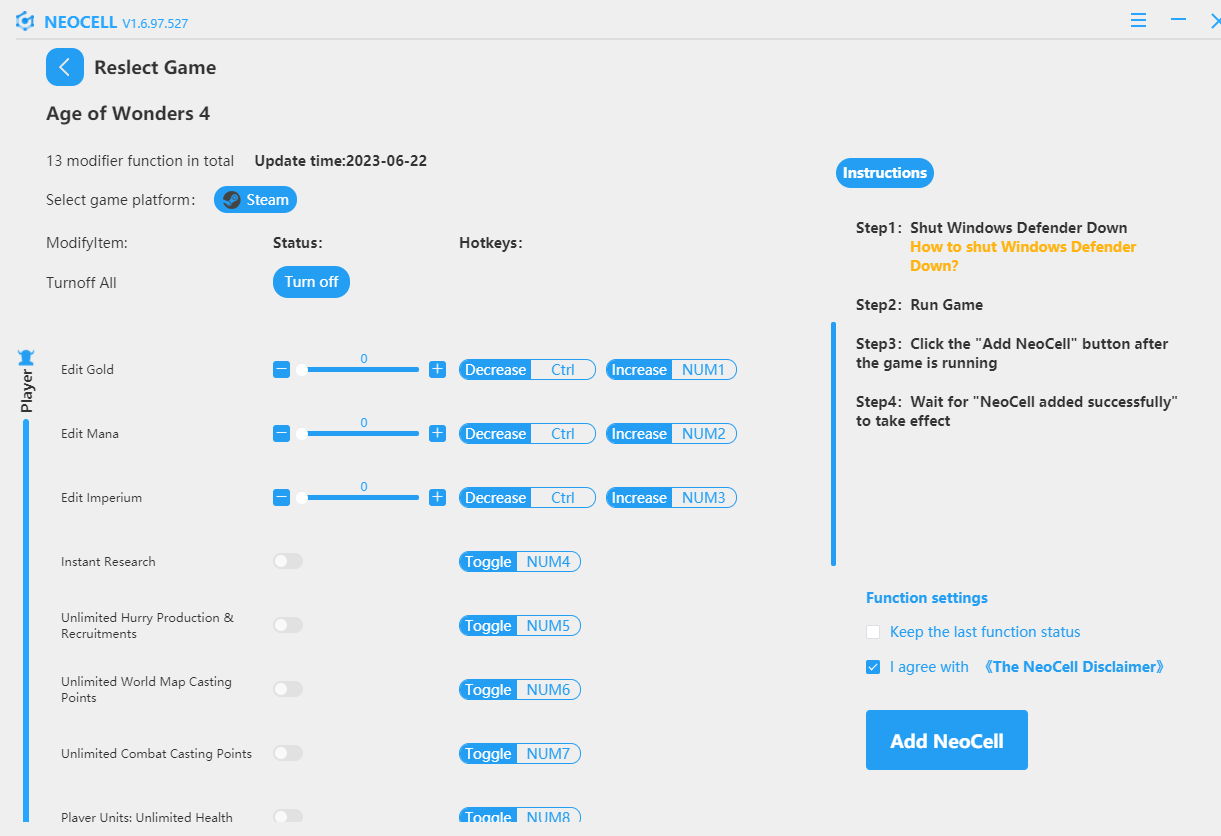
Task: Click the Turn off all button
Action: [311, 282]
